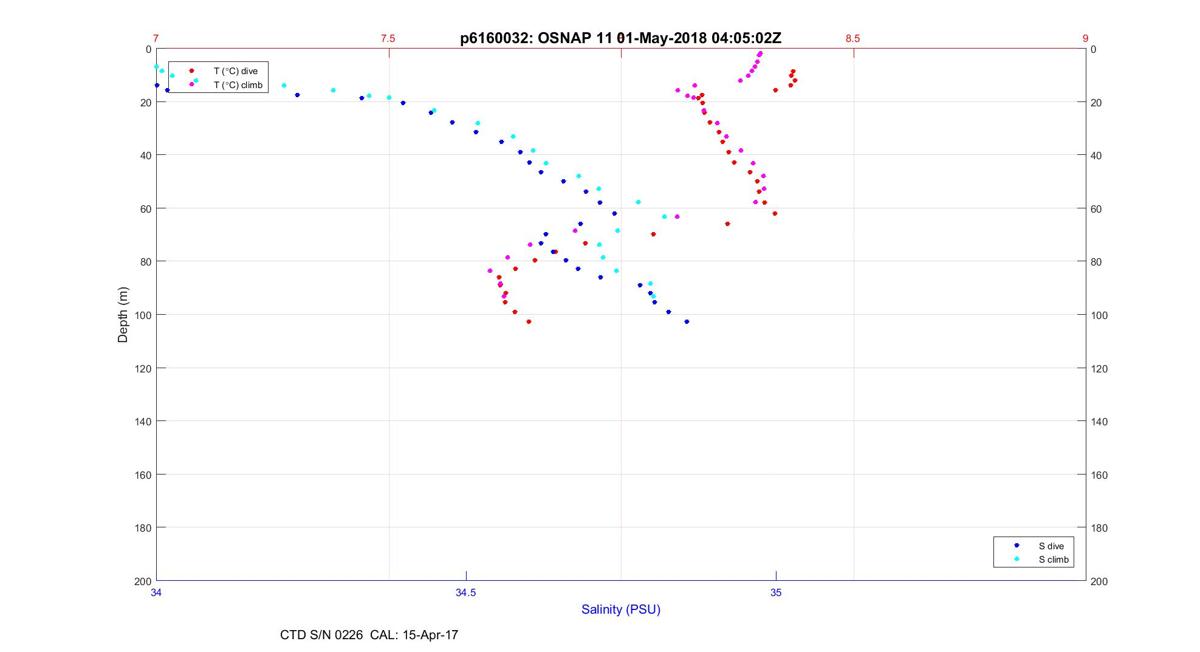Select the 'Depth (m)' y-axis label
The image size is (1200, 652).
(x=123, y=315)
